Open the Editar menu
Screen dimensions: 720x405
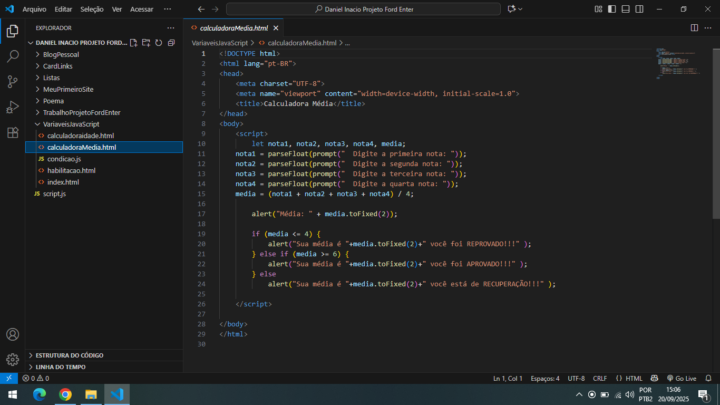pos(63,9)
